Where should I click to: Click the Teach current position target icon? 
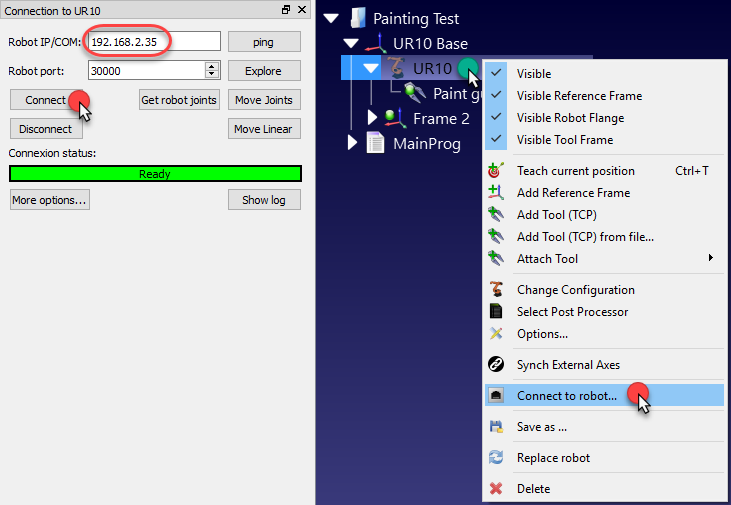click(495, 171)
